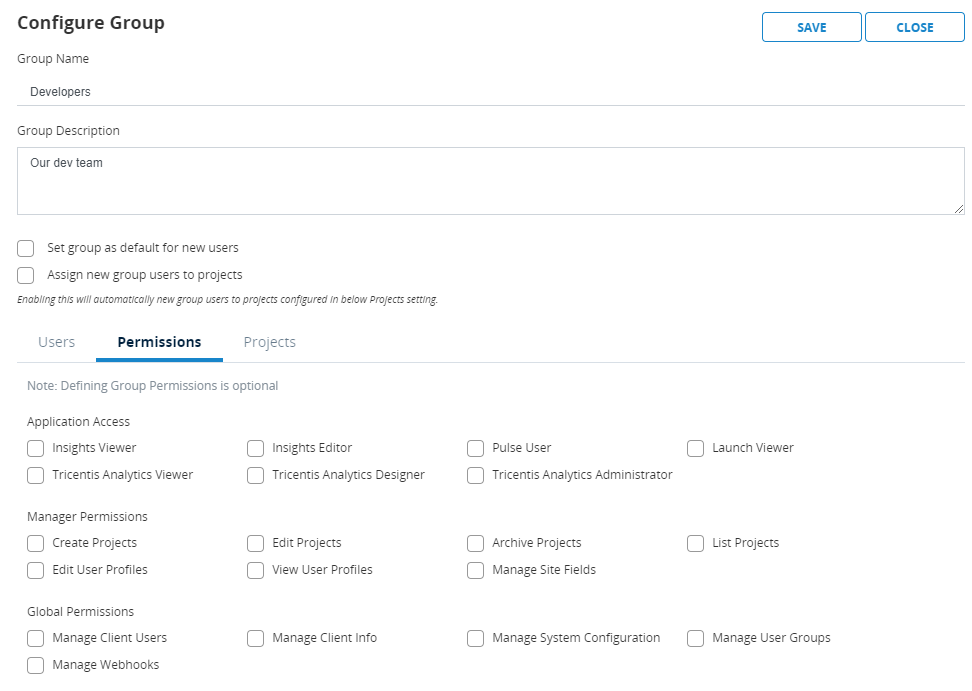
Task: Check the Manage Site Fields box
Action: [x=476, y=570]
